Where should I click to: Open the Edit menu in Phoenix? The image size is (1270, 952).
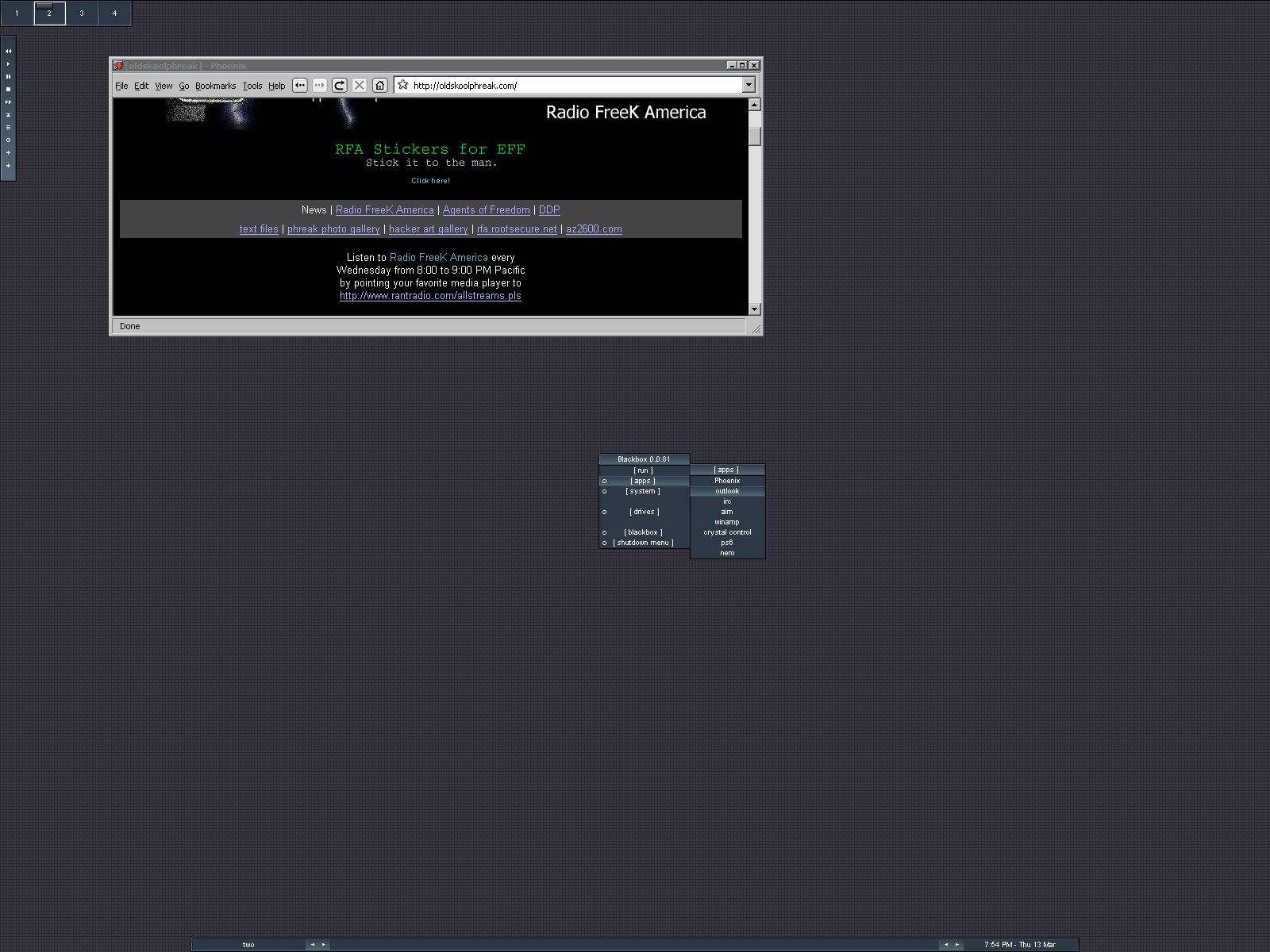(141, 86)
